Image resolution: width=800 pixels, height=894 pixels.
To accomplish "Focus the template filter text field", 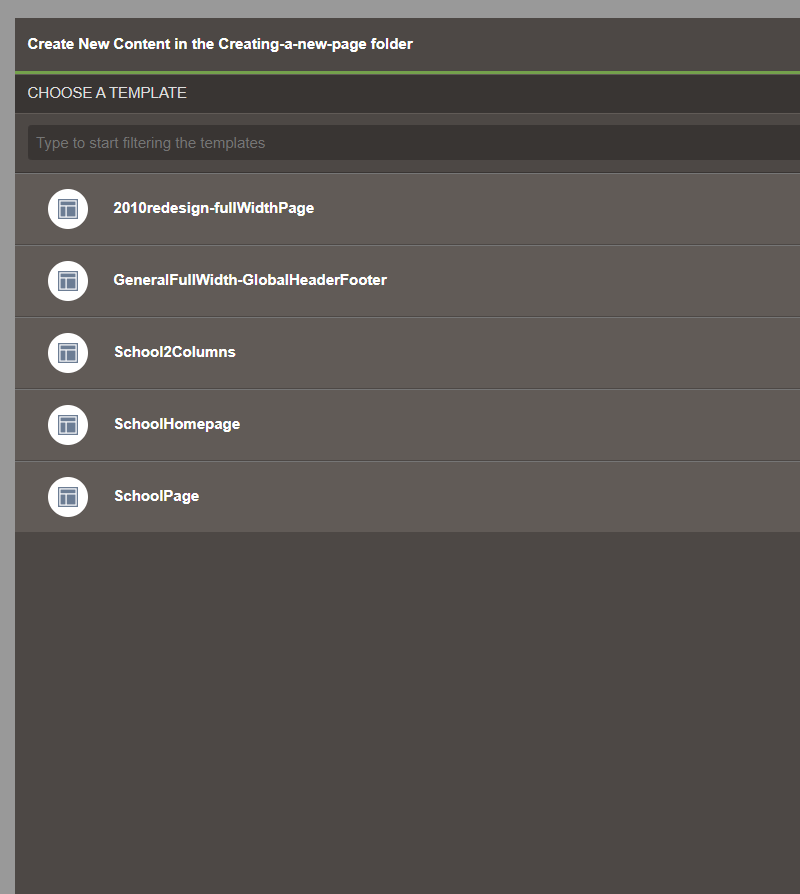I will pos(400,143).
